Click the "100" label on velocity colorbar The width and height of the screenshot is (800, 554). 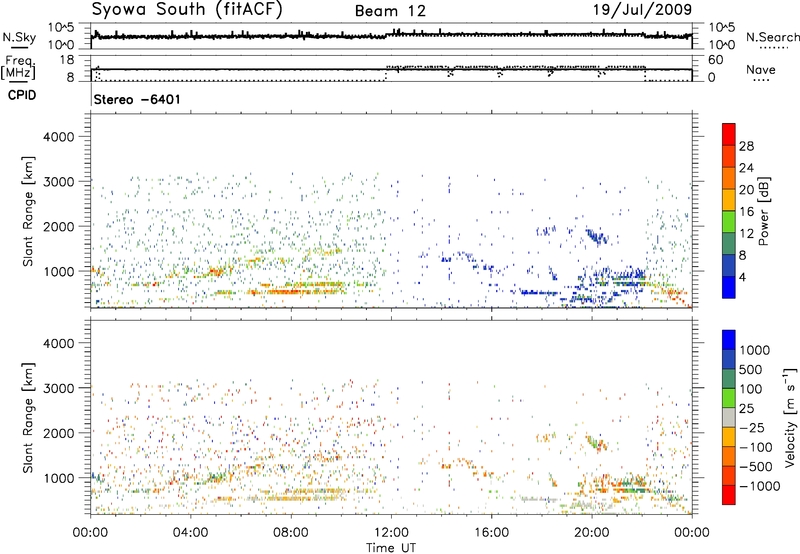tap(751, 389)
